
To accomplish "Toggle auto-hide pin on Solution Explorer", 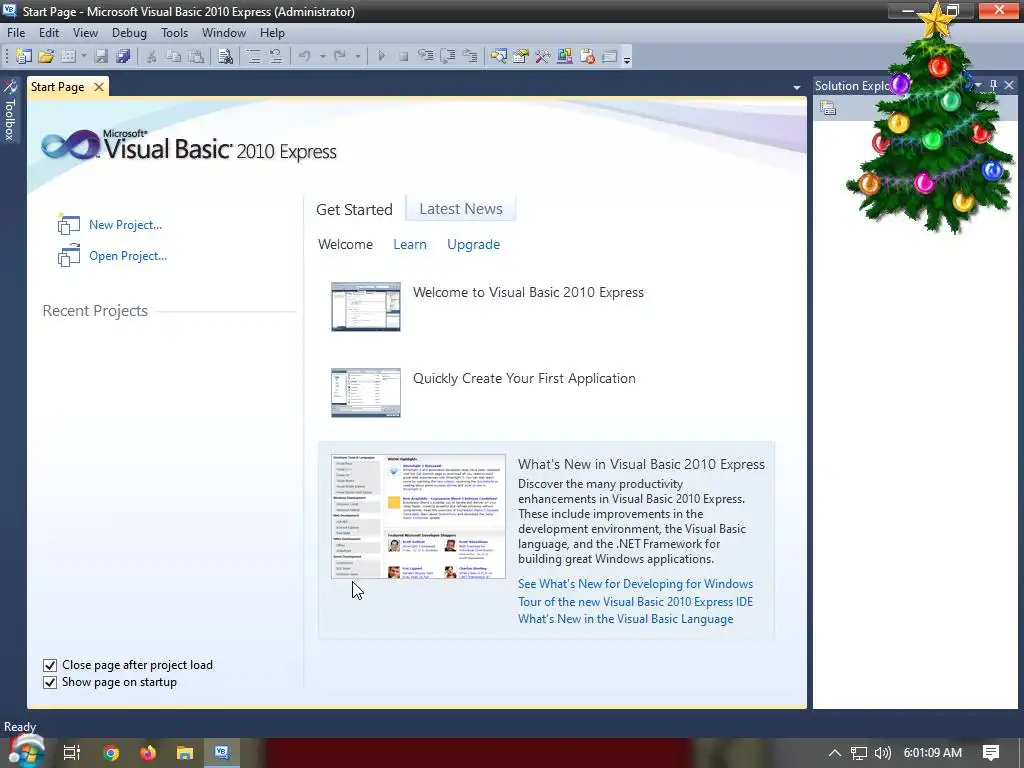I will [993, 85].
